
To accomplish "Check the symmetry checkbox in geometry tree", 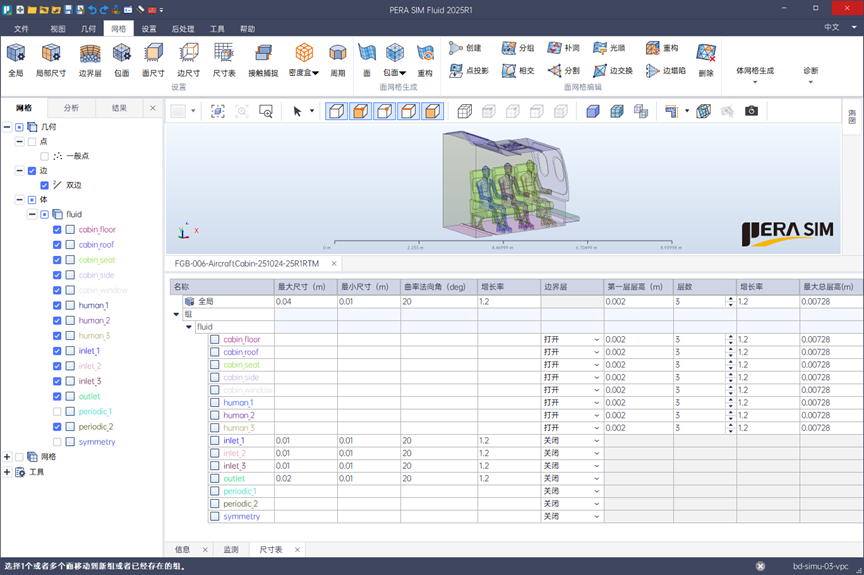I will point(57,442).
